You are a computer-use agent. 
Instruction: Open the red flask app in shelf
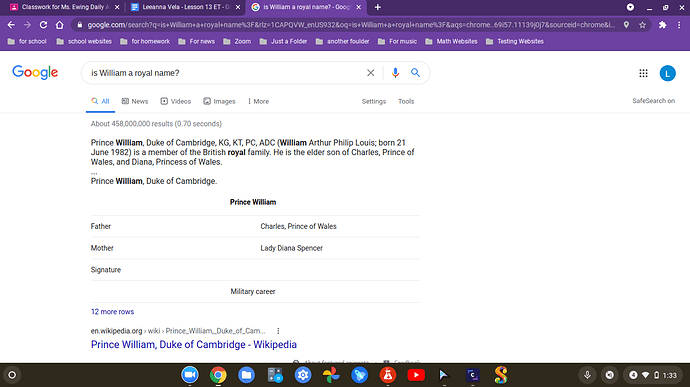388,375
